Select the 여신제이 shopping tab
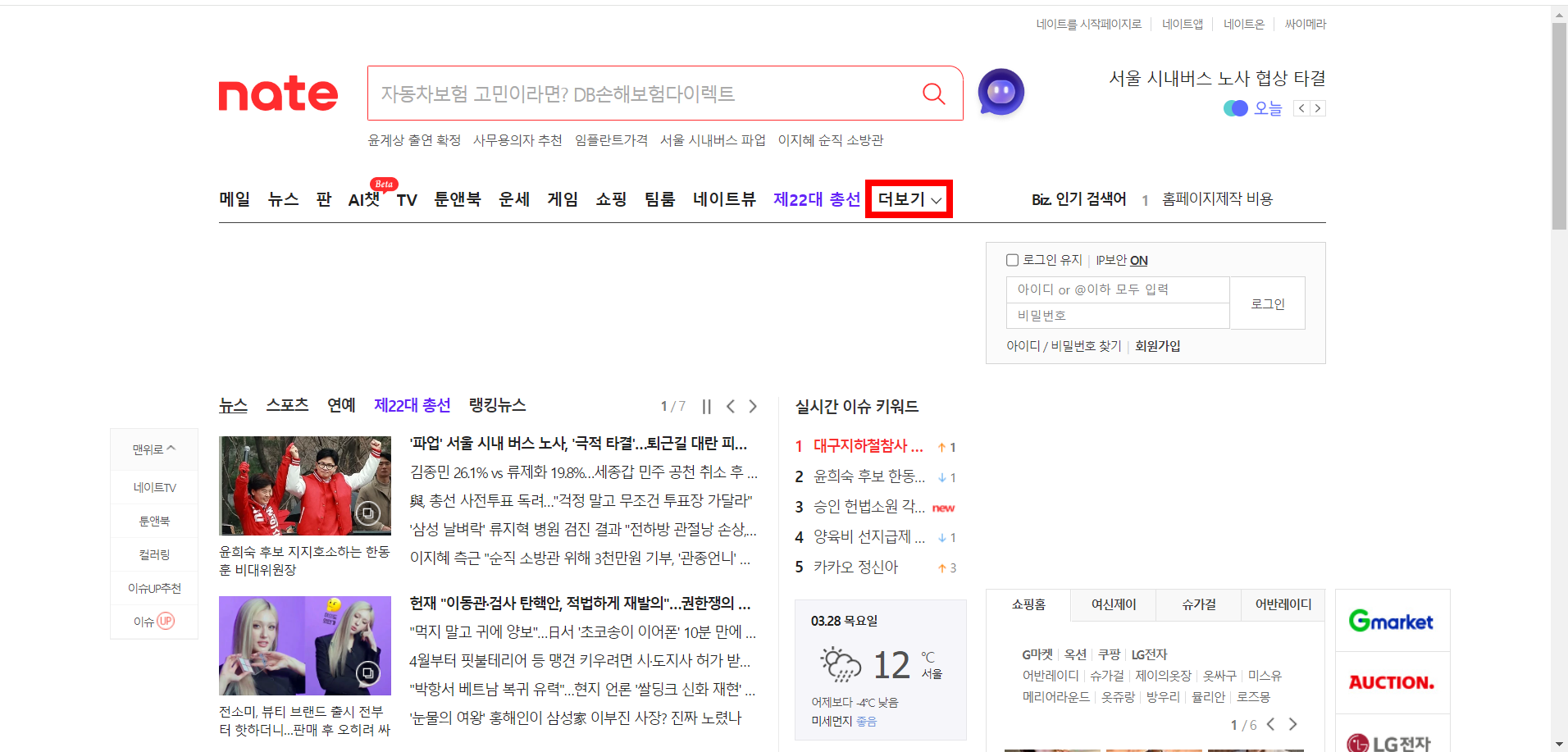Image resolution: width=1568 pixels, height=752 pixels. click(1114, 604)
